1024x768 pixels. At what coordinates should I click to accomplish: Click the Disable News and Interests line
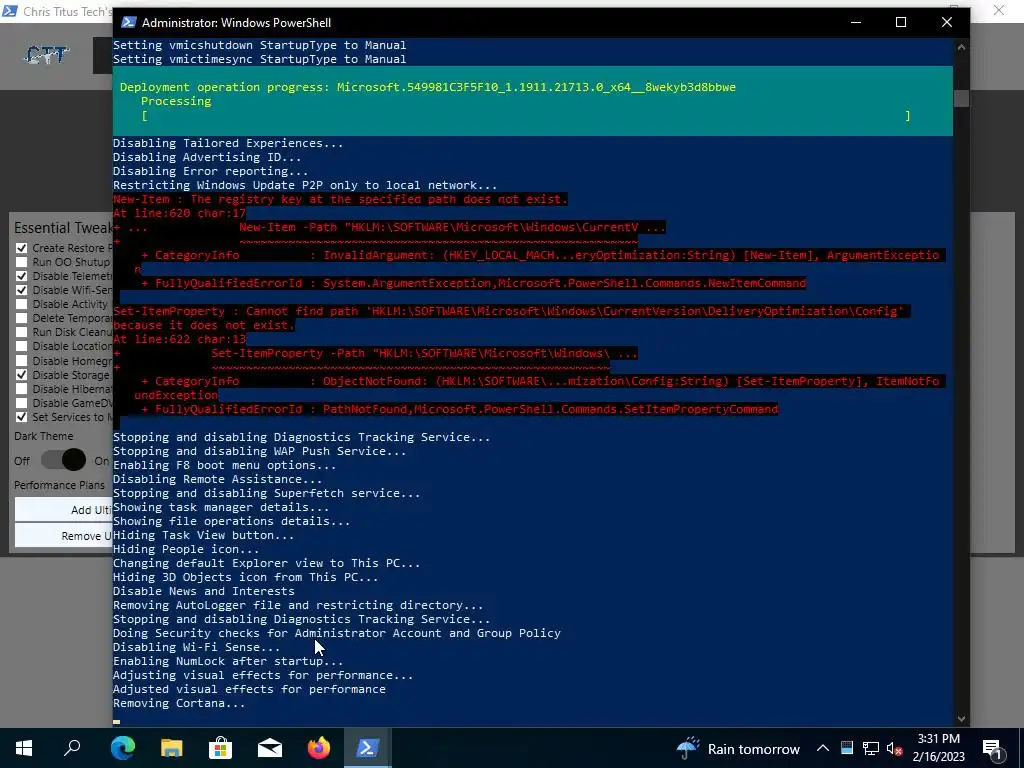[x=204, y=591]
